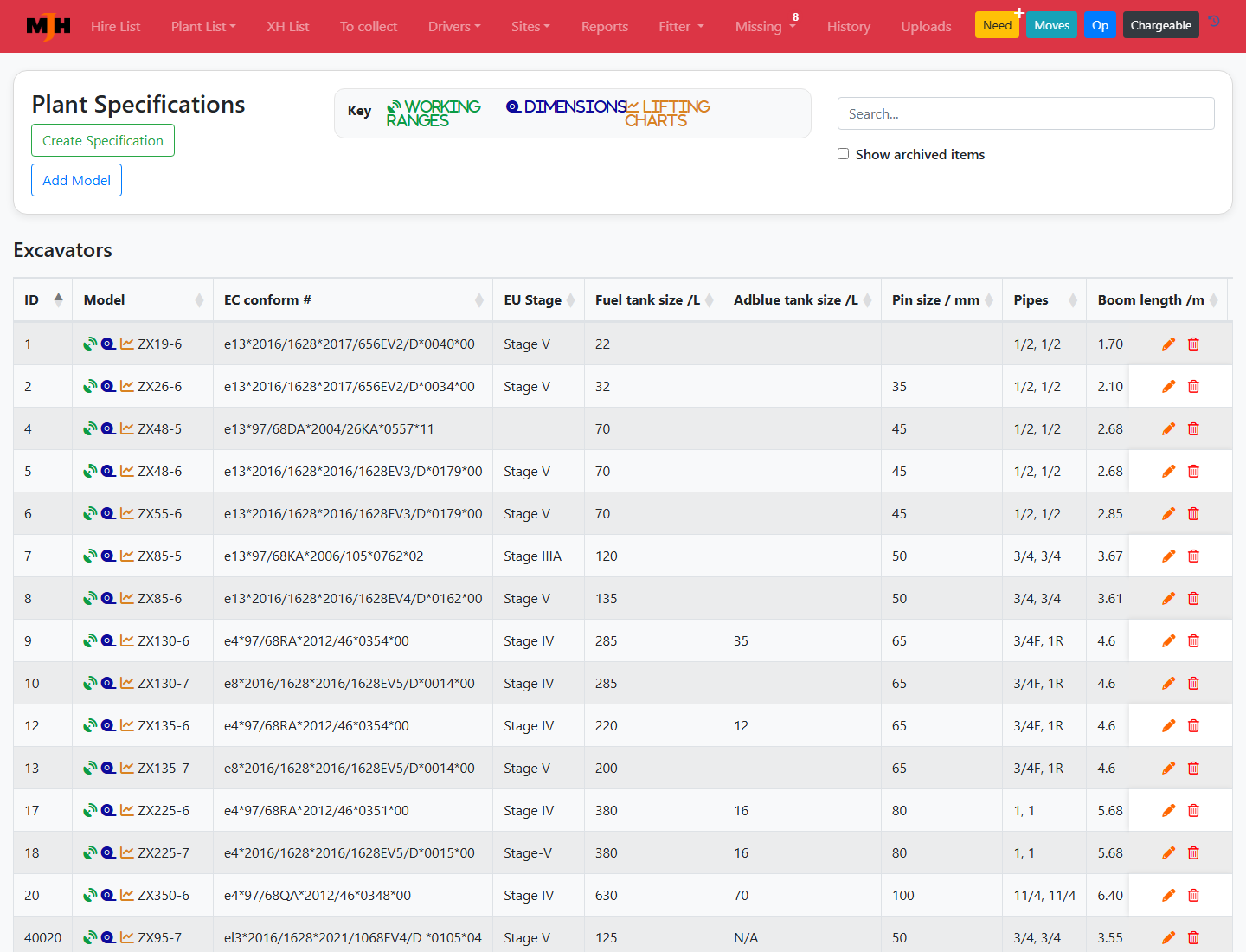Go to the Reports page
Viewport: 1246px width, 952px height.
605,26
